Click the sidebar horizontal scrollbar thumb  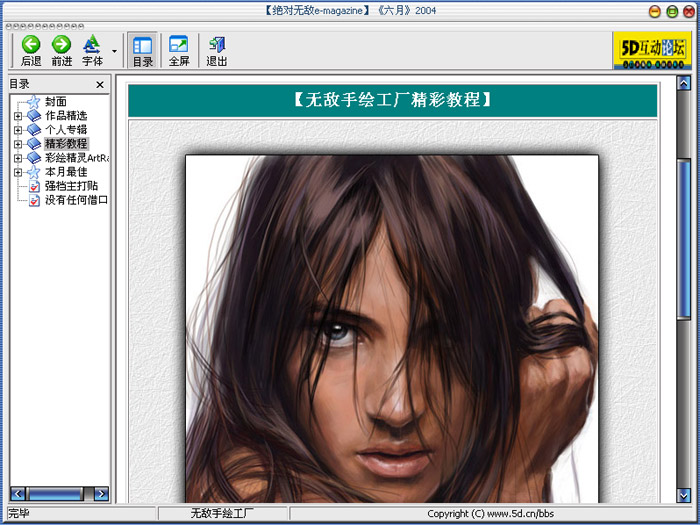click(x=55, y=494)
